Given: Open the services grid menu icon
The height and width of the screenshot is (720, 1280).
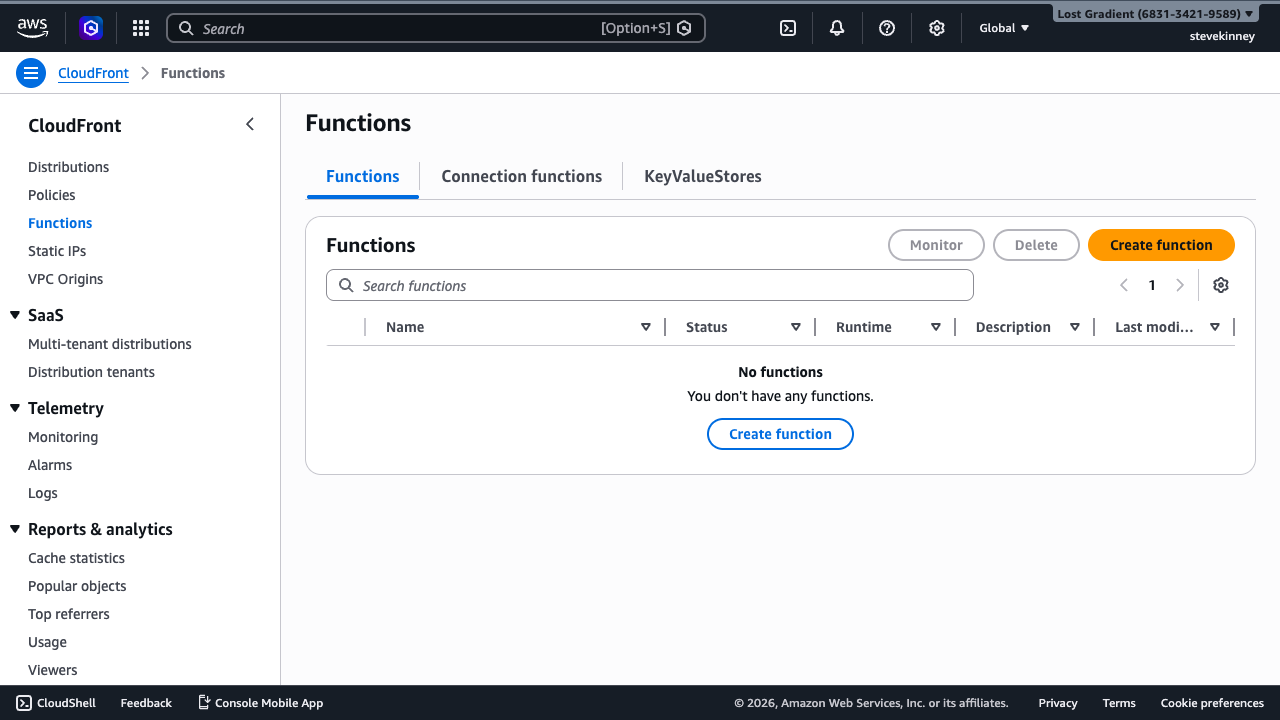Looking at the screenshot, I should pyautogui.click(x=141, y=28).
